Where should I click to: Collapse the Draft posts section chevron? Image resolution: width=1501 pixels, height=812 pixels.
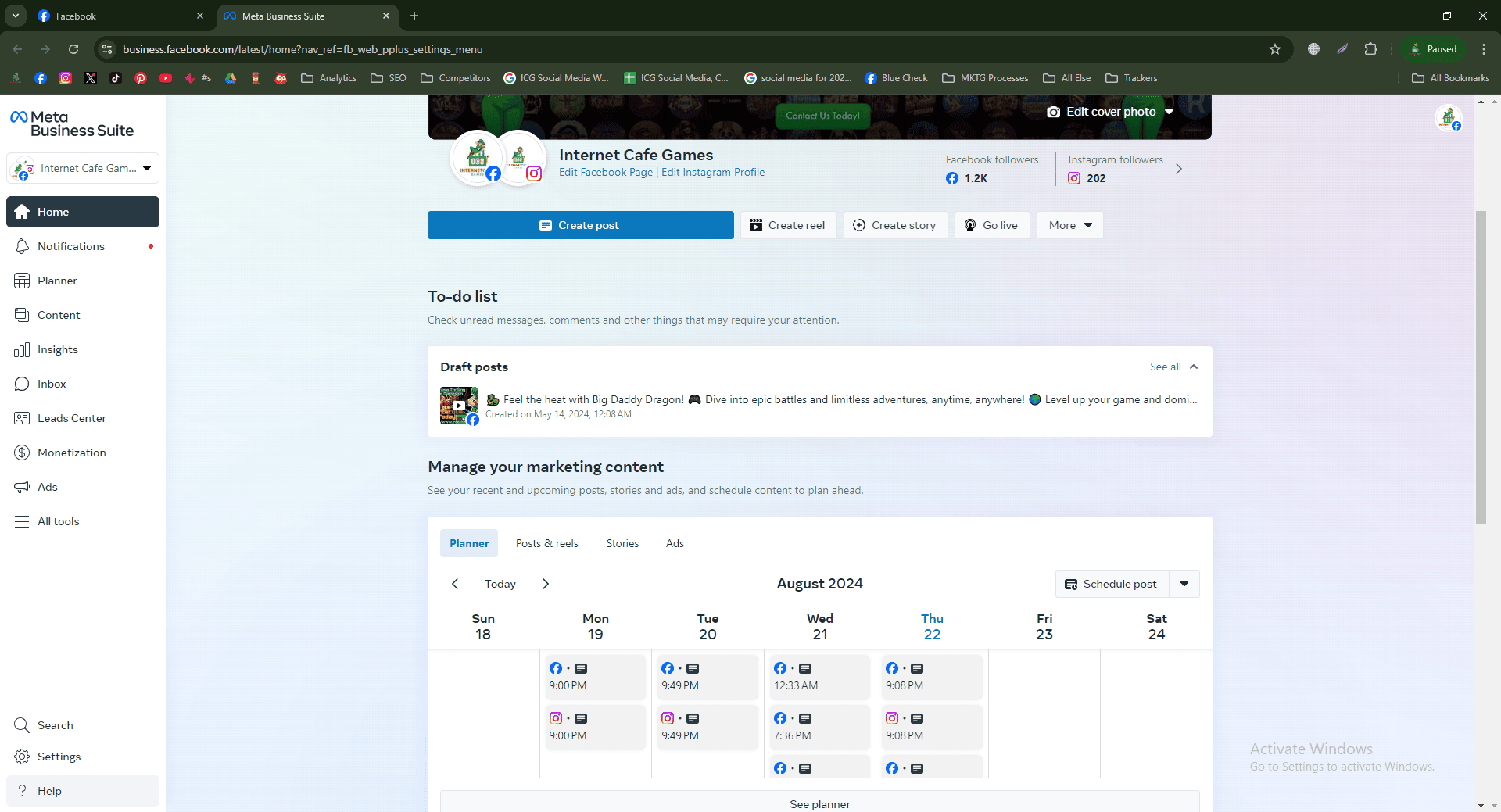[x=1194, y=367]
